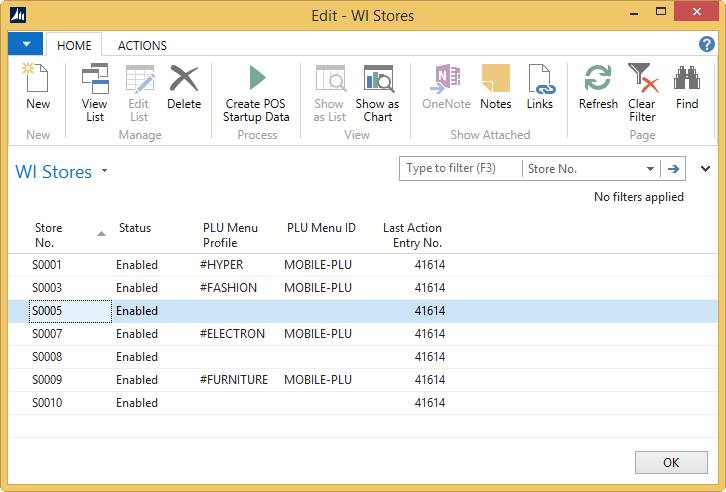
Task: Apply filter with the blue arrow button
Action: [674, 169]
